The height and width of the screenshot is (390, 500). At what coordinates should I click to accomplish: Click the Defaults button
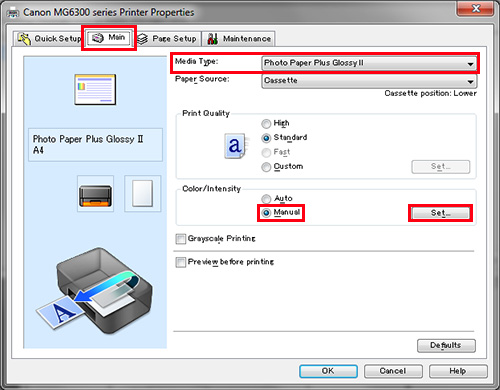coord(446,345)
